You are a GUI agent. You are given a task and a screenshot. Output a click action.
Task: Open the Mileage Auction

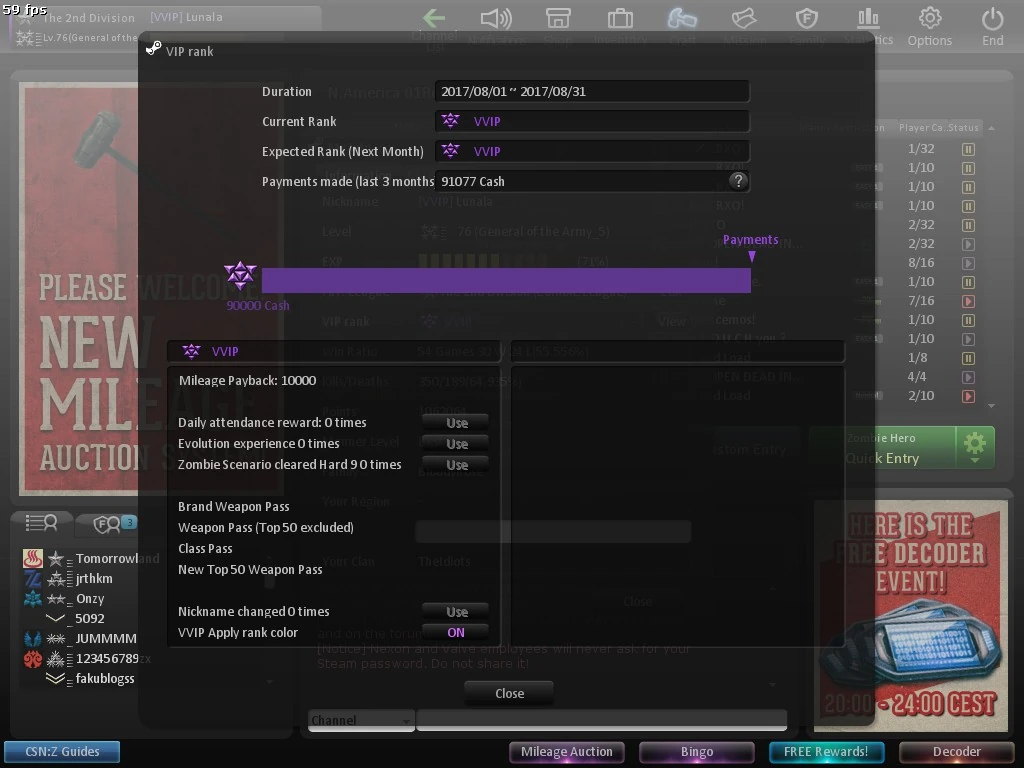566,751
